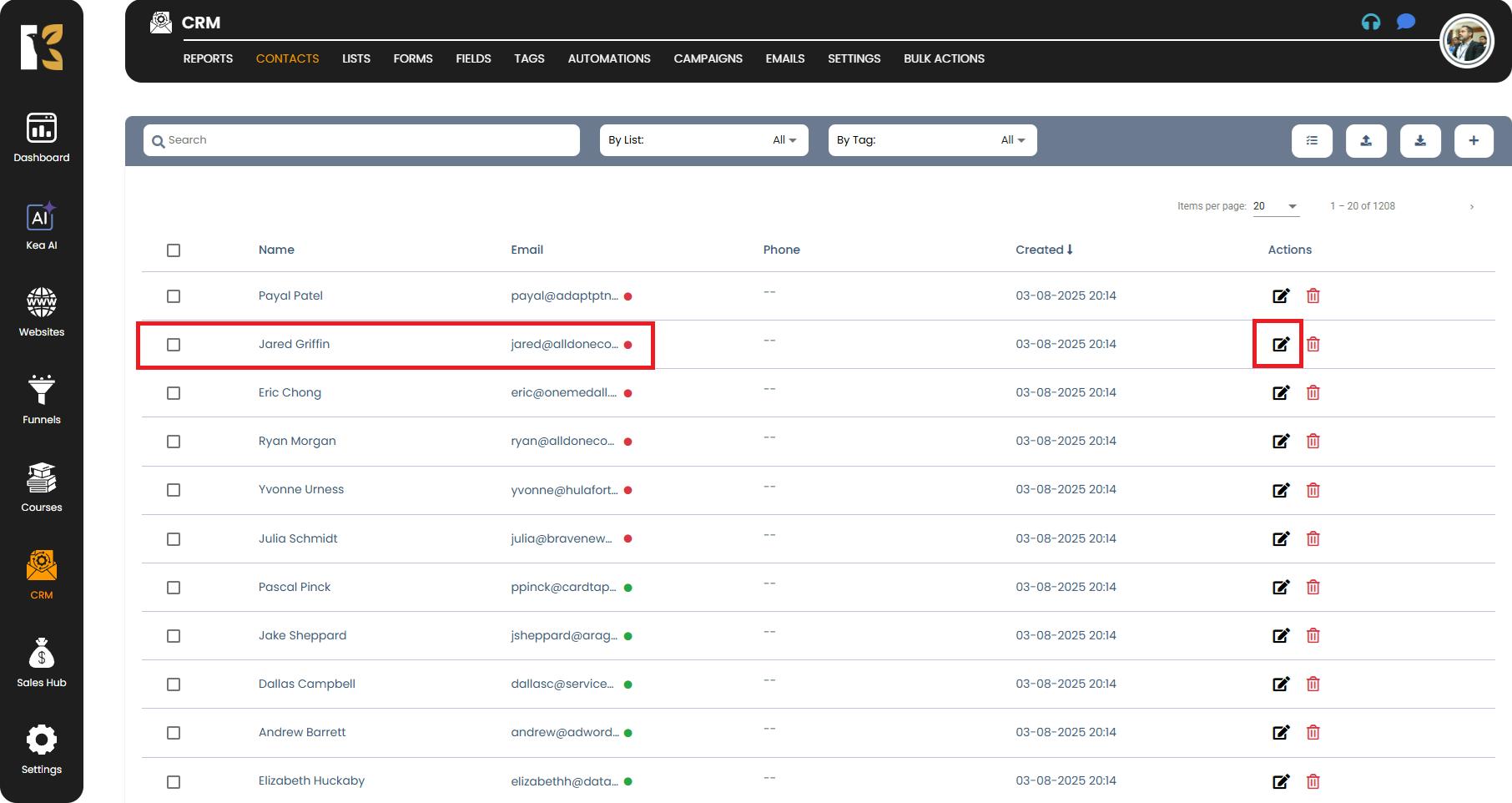This screenshot has height=803, width=1512.
Task: Open the CAMPAIGNS menu item
Action: click(x=708, y=58)
